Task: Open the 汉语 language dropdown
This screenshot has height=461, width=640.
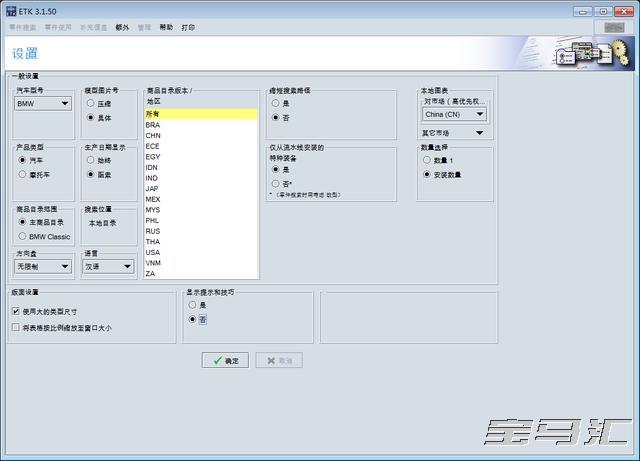Action: pos(108,267)
